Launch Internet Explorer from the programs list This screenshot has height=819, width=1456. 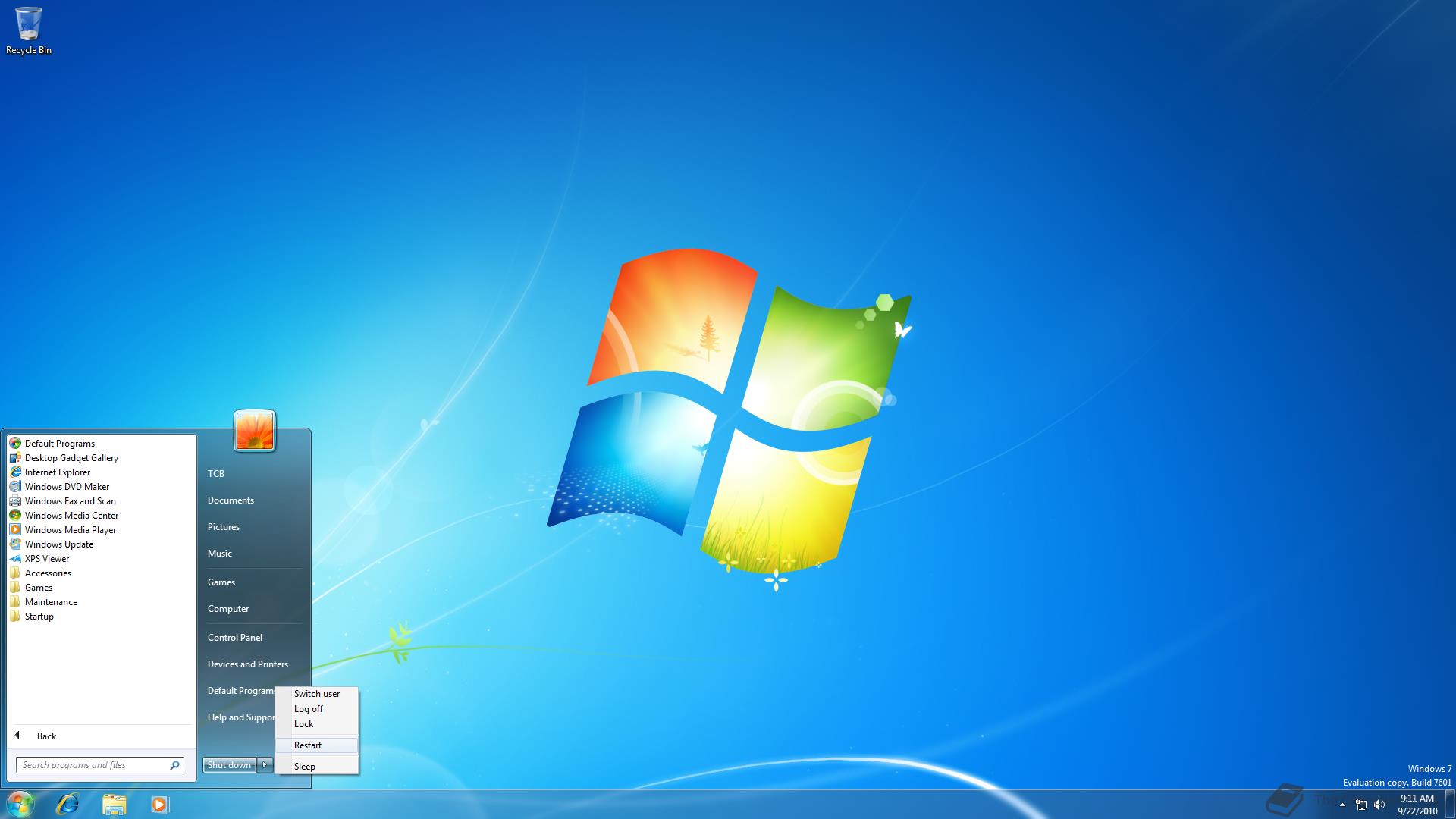click(102, 472)
